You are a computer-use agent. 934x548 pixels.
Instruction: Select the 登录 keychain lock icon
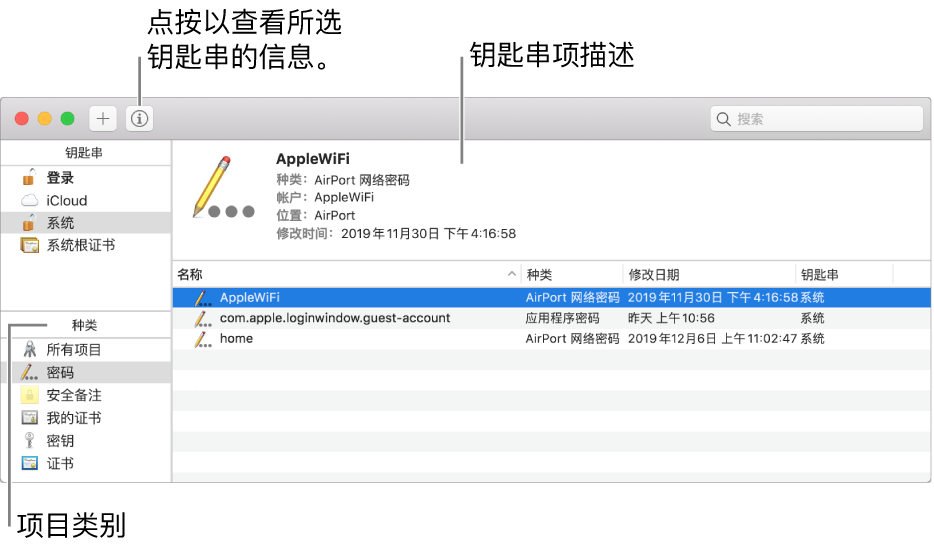point(29,177)
